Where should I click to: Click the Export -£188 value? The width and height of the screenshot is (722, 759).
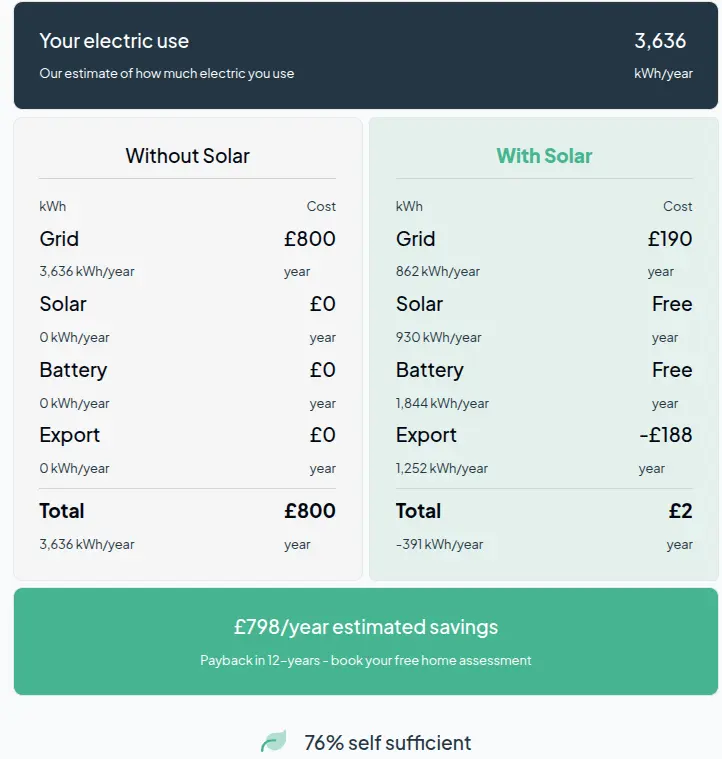click(x=665, y=435)
